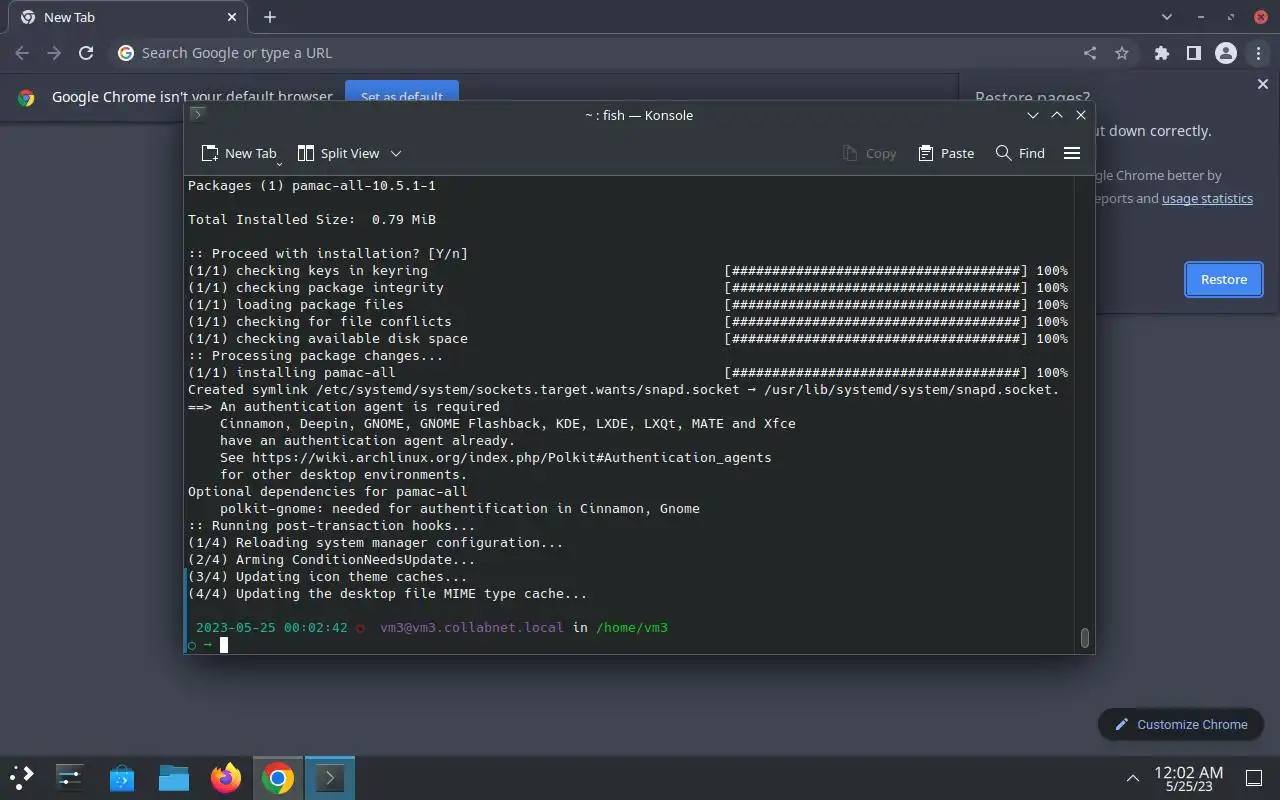Open Chrome tab search chevron
This screenshot has height=800, width=1280.
[1167, 17]
